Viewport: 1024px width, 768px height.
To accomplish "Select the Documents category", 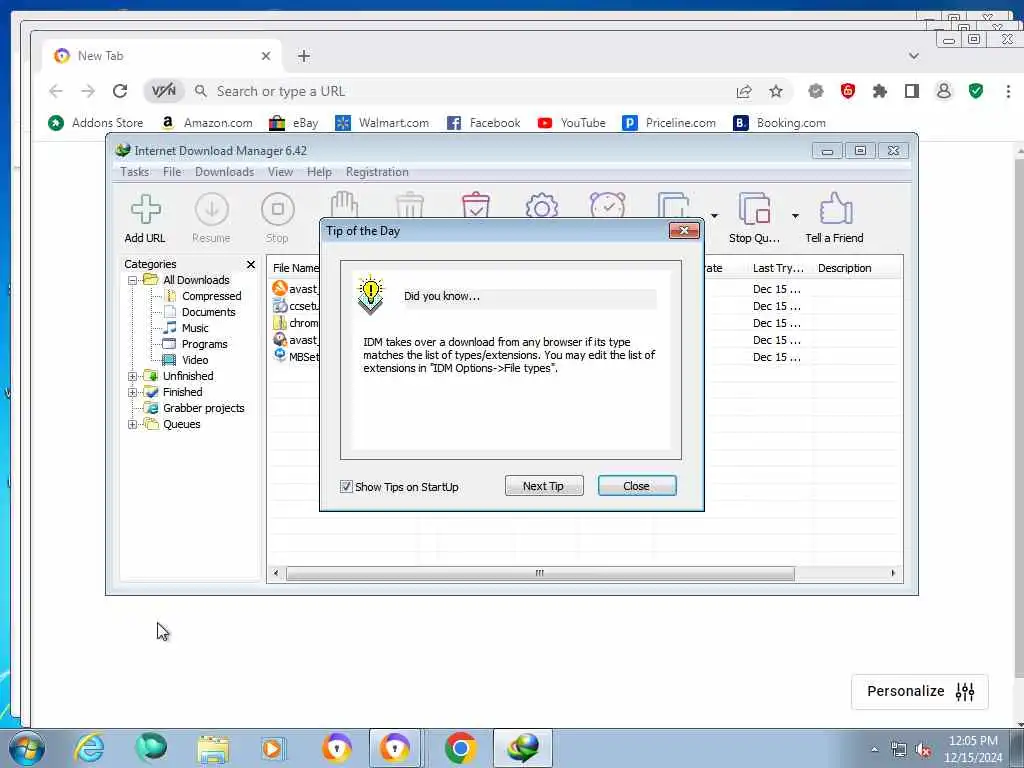I will pyautogui.click(x=208, y=312).
